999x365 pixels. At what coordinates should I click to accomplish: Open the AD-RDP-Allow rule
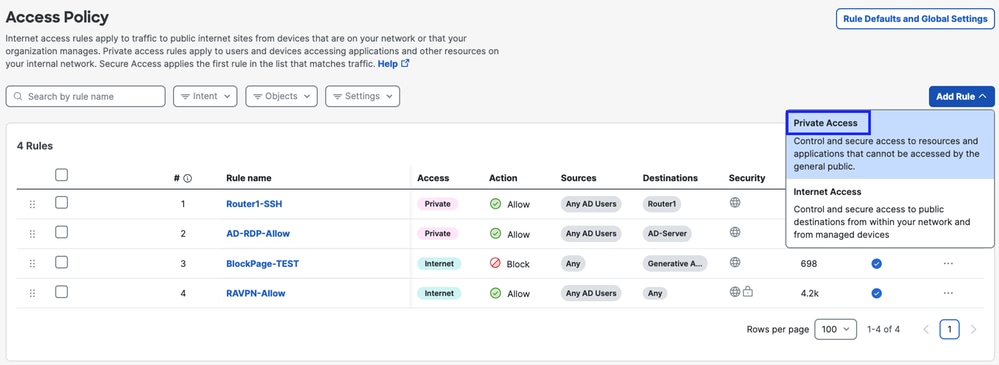258,234
